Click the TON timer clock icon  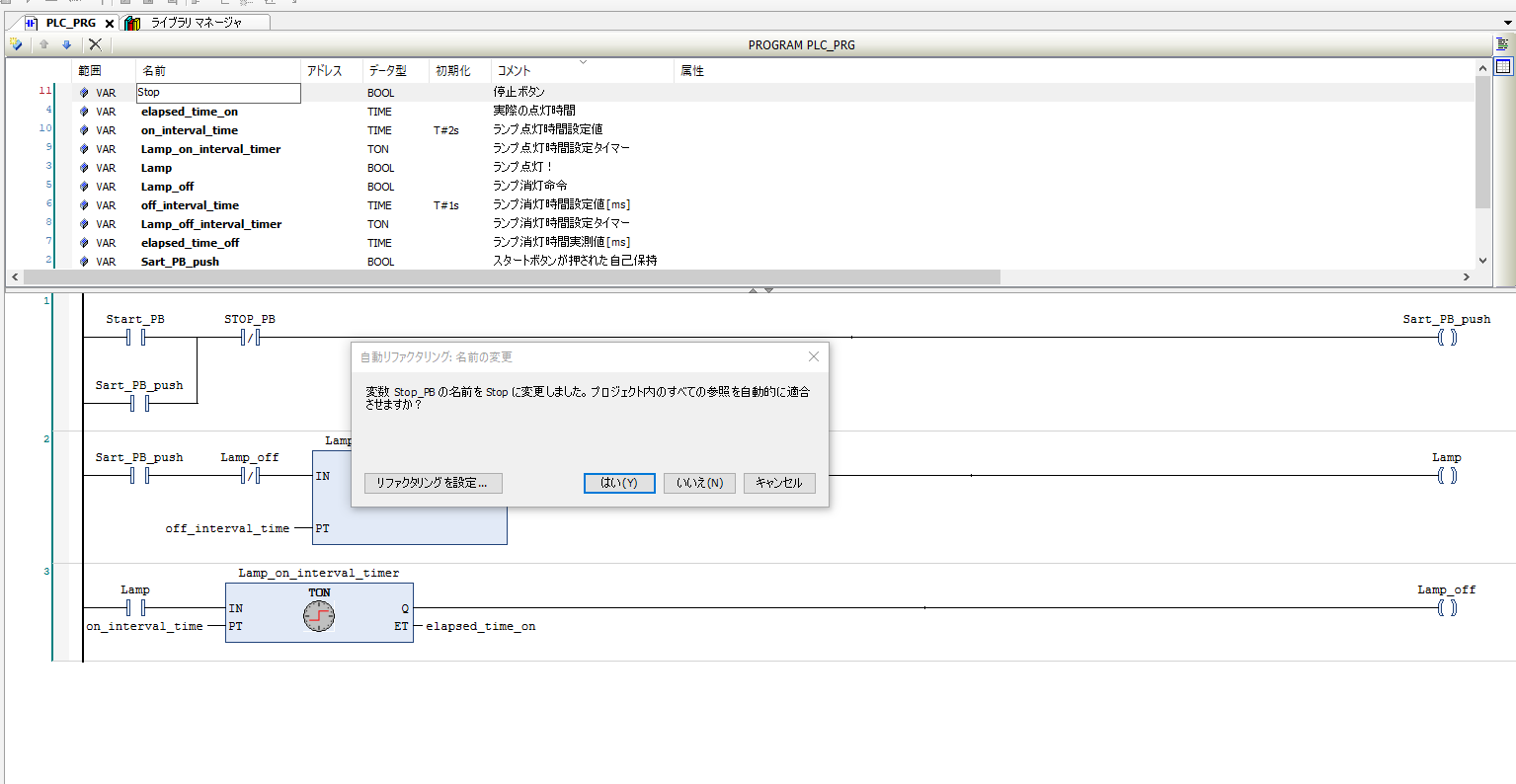click(319, 616)
